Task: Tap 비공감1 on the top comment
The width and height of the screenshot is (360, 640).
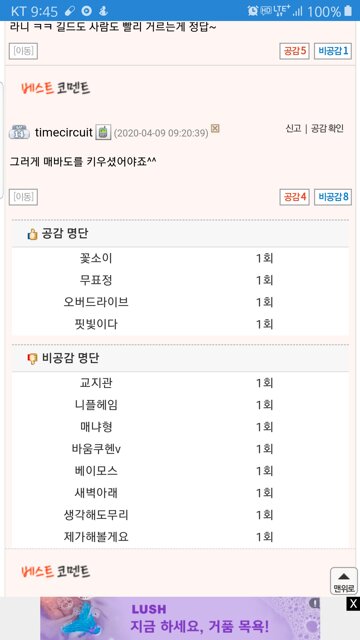Action: [333, 51]
